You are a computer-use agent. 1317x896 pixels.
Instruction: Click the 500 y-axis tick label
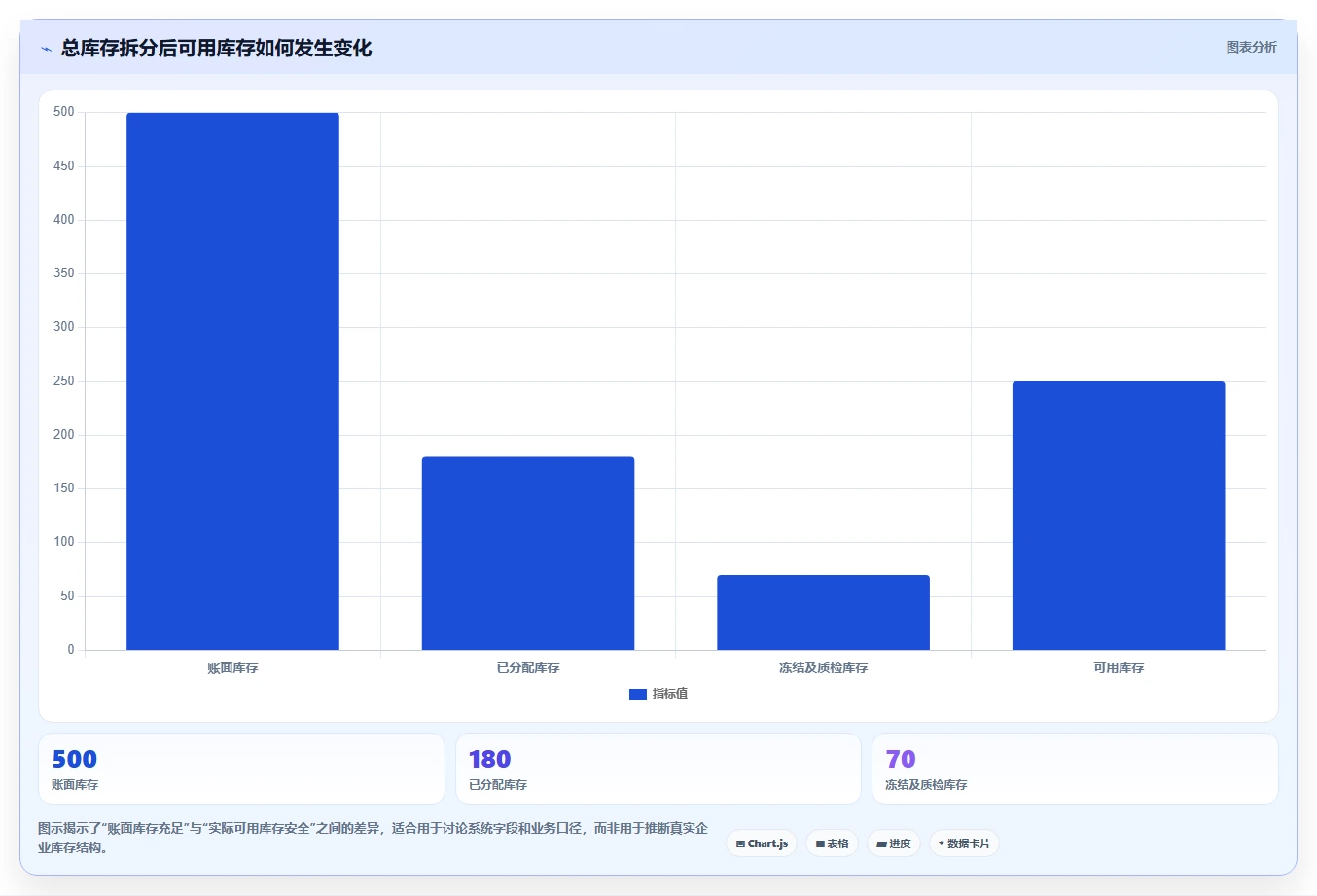click(x=64, y=112)
